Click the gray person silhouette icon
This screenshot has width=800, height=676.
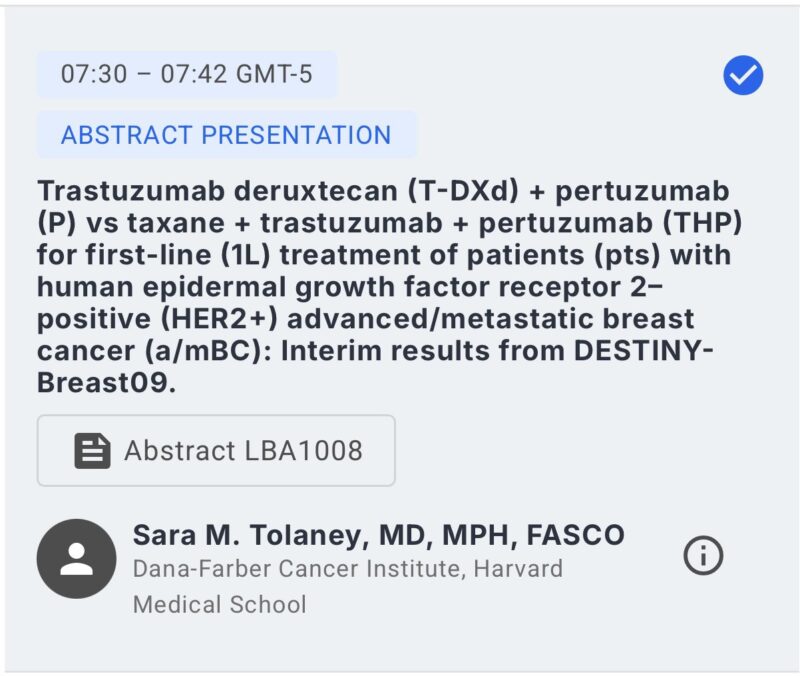(77, 559)
